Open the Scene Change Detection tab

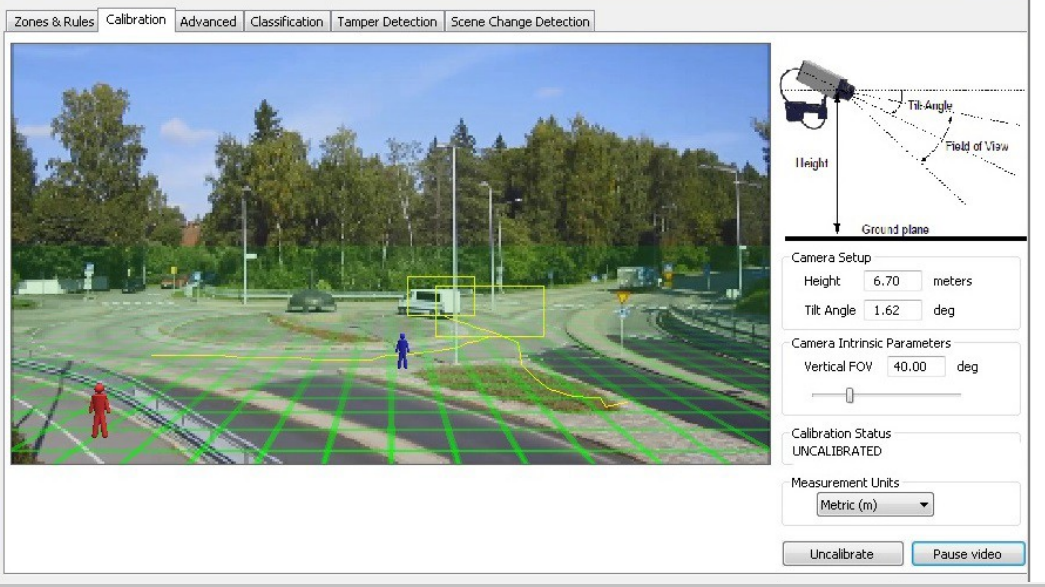(x=520, y=21)
